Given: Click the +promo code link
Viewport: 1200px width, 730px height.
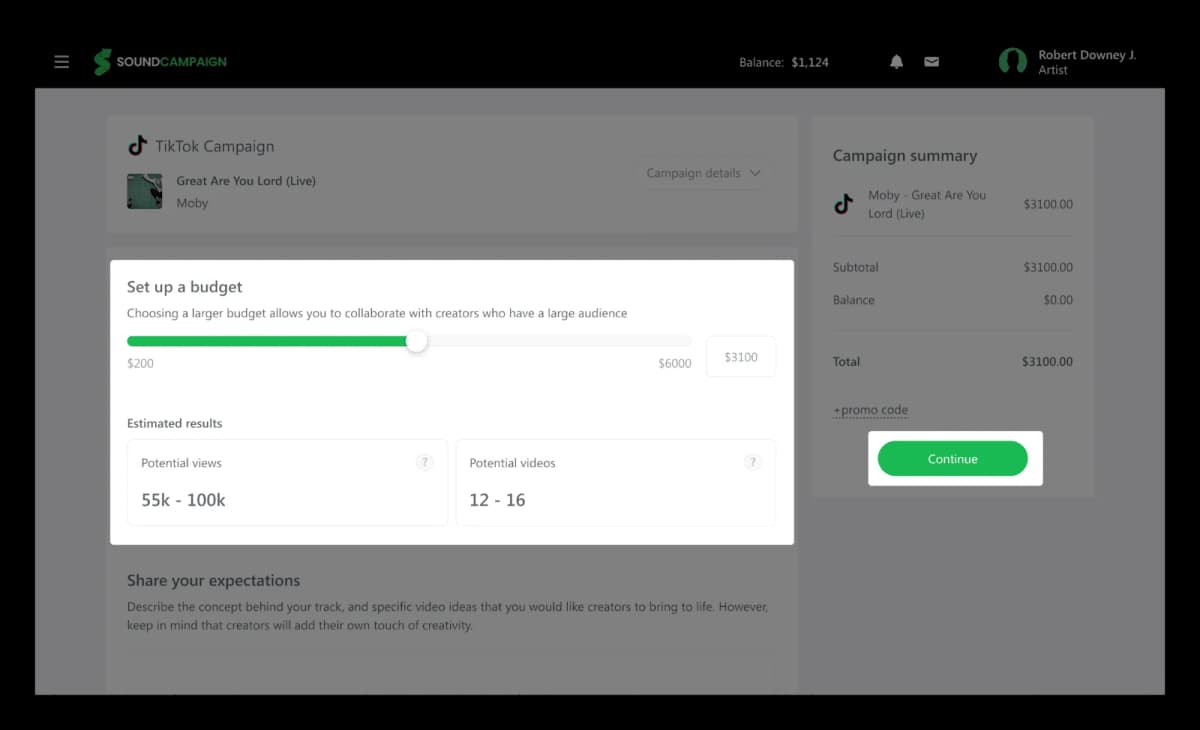Looking at the screenshot, I should pos(870,410).
